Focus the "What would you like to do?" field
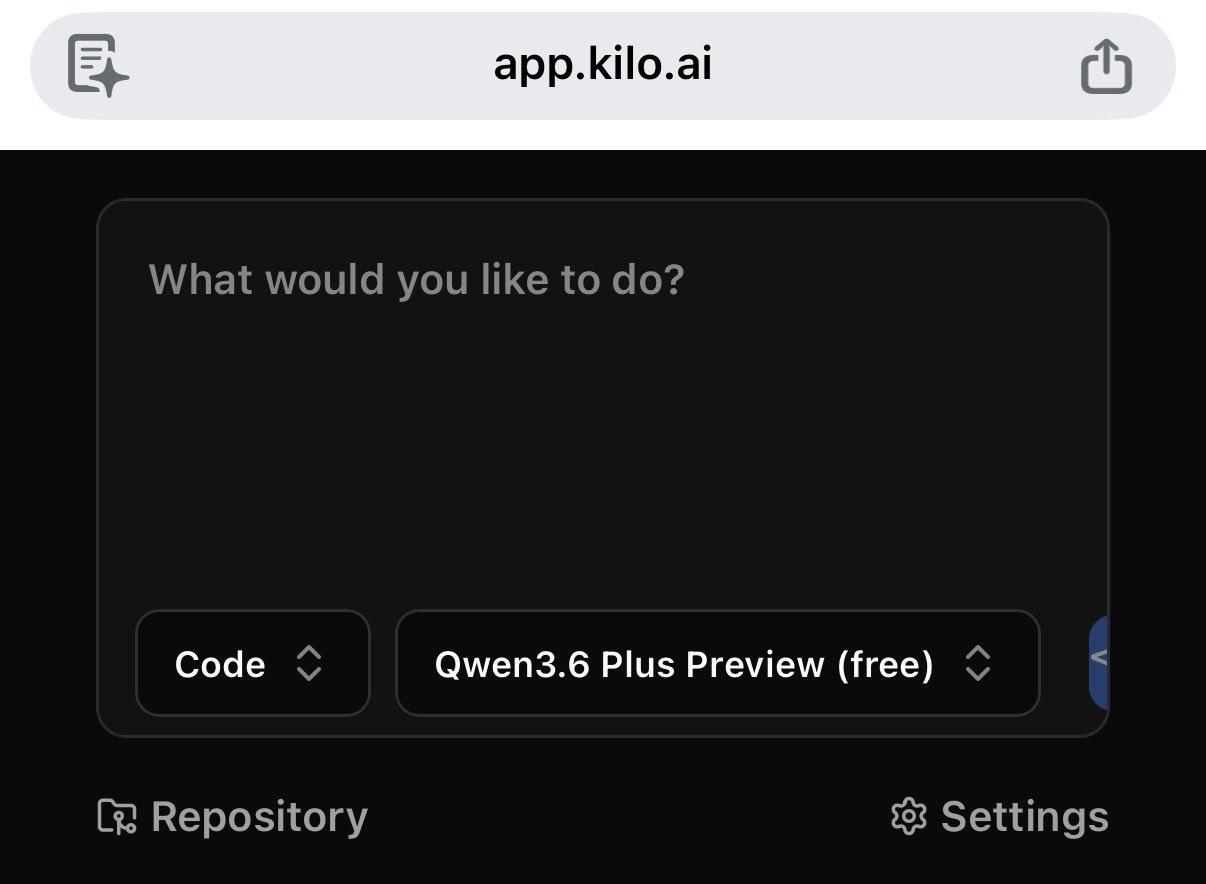 pos(416,280)
